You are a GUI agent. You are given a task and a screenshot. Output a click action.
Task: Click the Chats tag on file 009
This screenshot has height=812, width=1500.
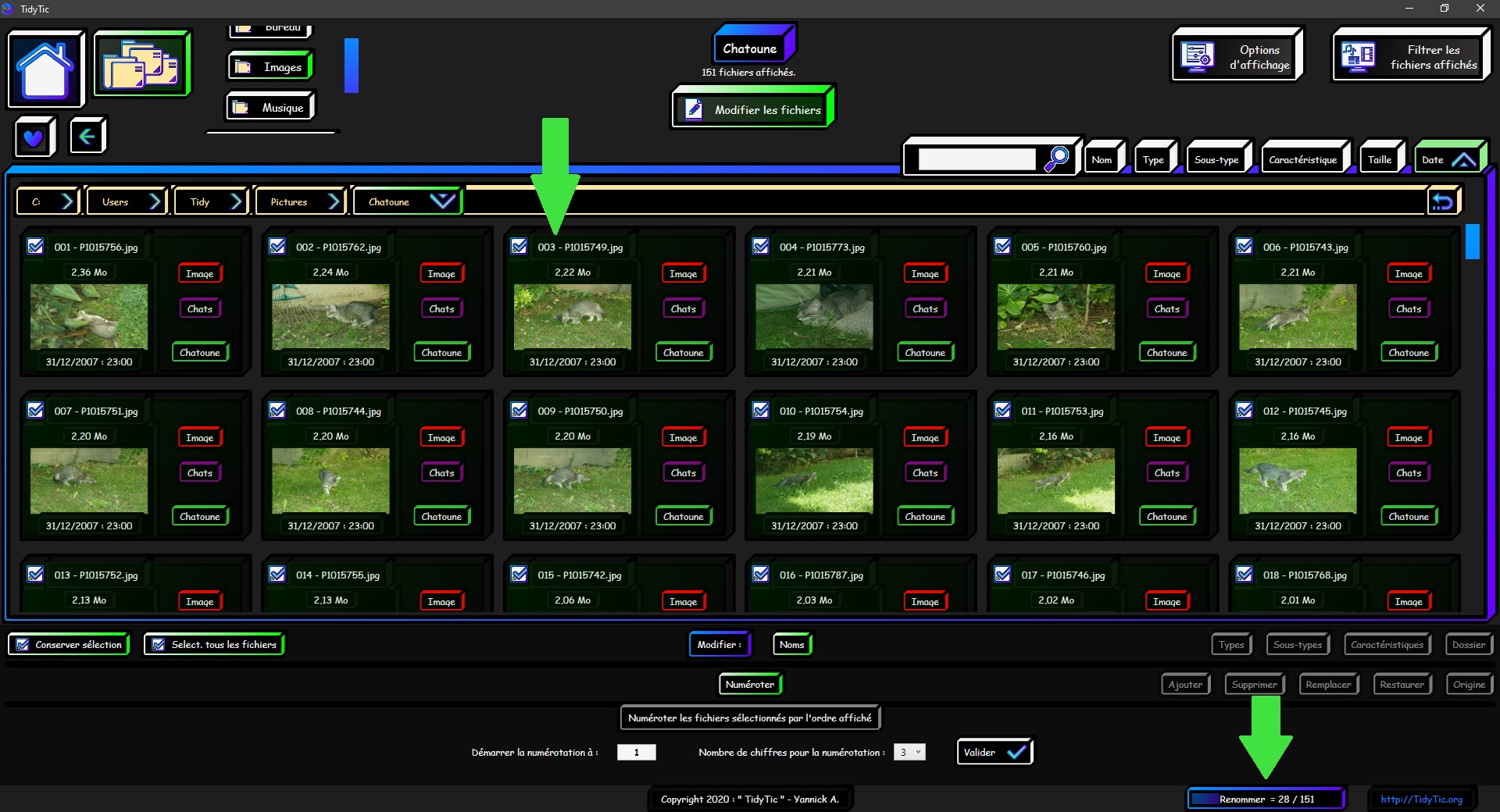(x=683, y=473)
